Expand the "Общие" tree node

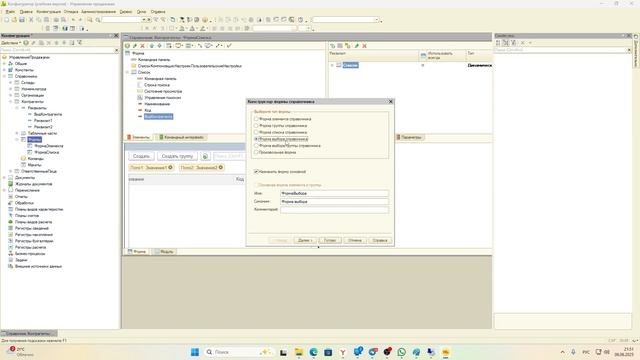[4, 64]
